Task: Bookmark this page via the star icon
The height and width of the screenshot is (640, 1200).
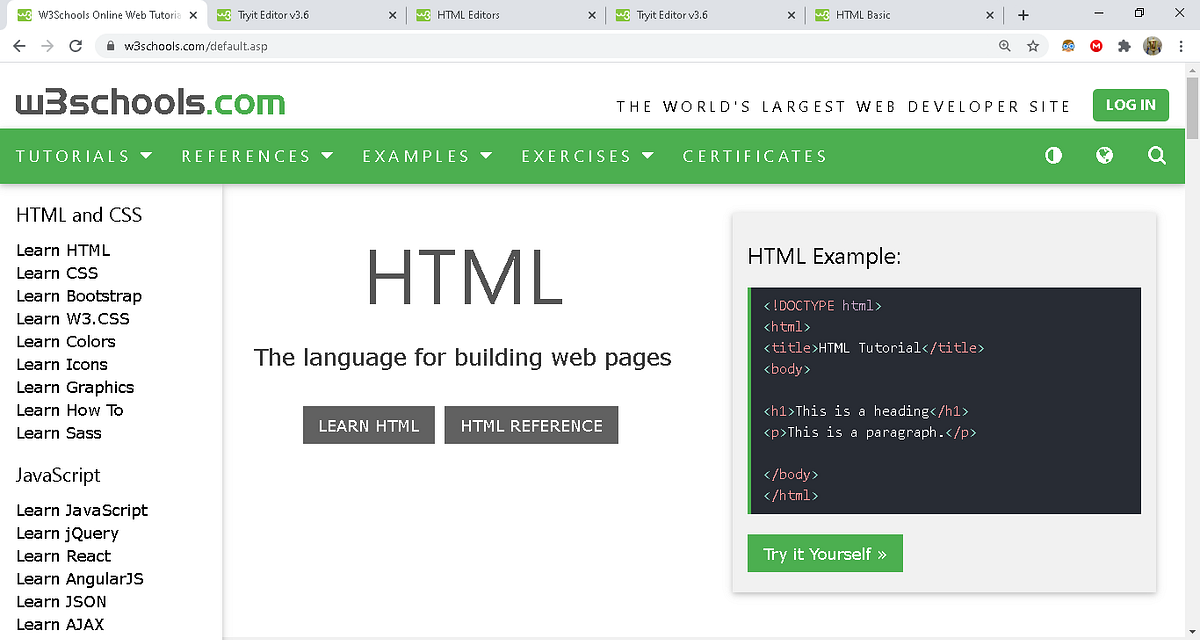Action: tap(1033, 45)
